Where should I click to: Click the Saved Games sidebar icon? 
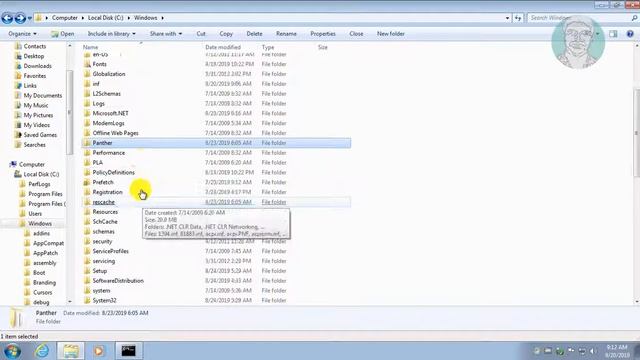click(x=18, y=135)
